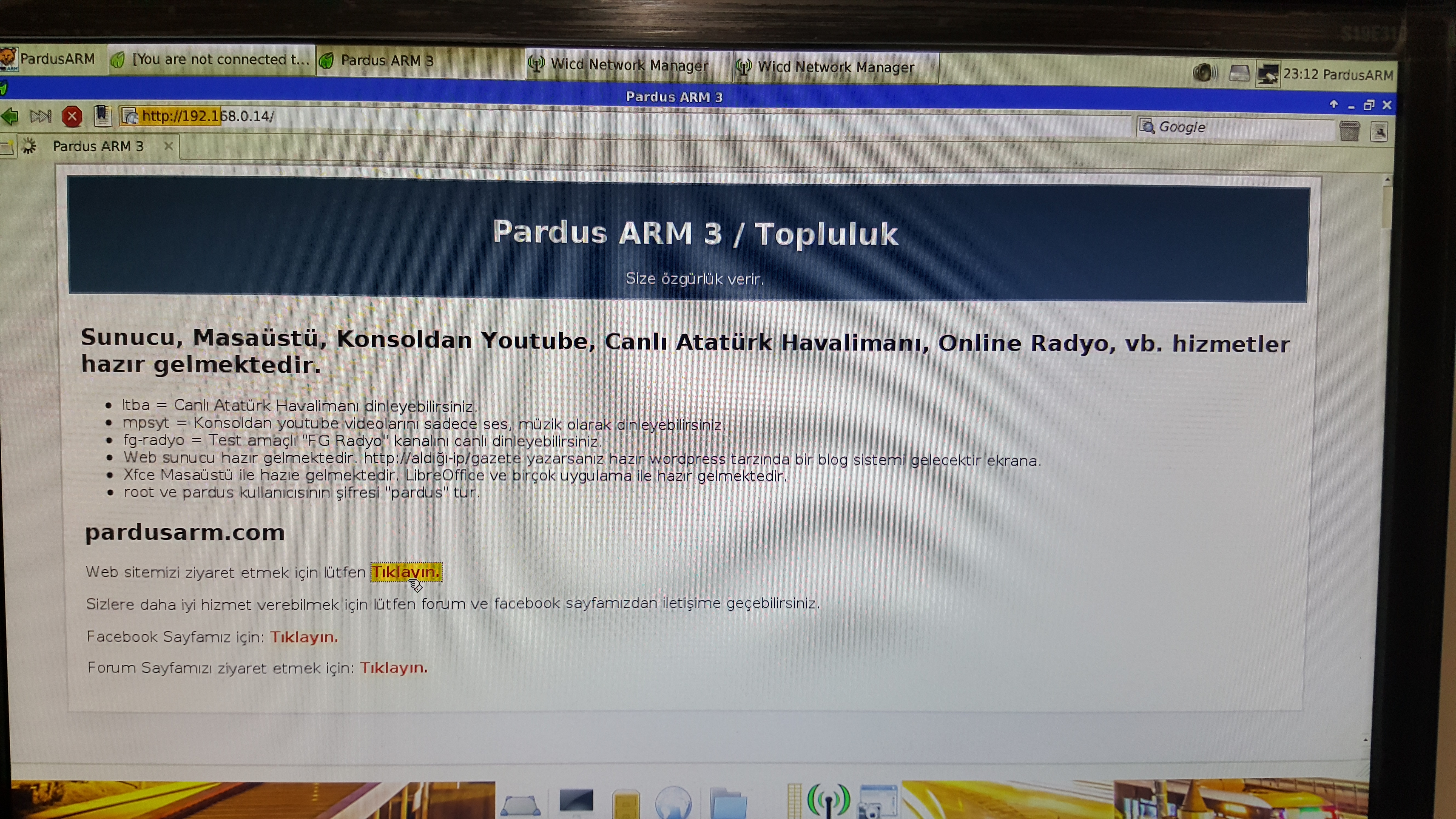The image size is (1456, 819).
Task: Open the file cabinet dock icon
Action: coord(626,804)
